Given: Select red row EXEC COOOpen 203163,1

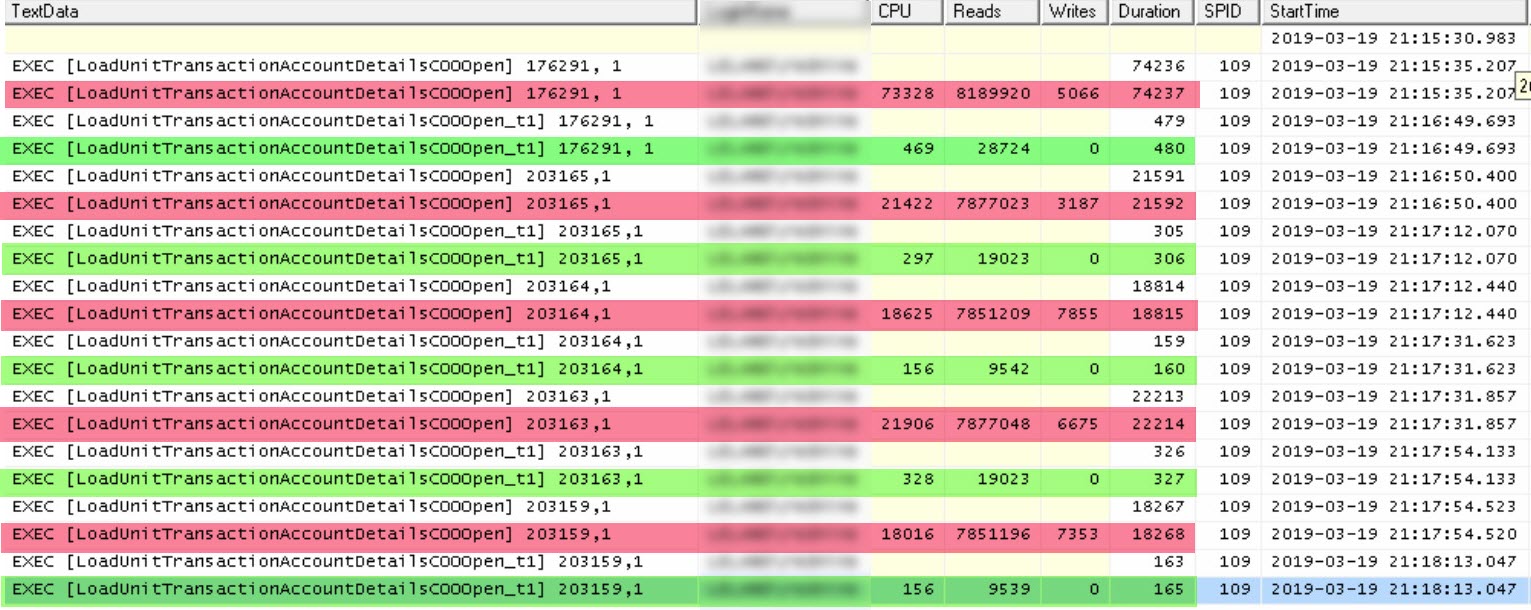Looking at the screenshot, I should tap(600, 423).
